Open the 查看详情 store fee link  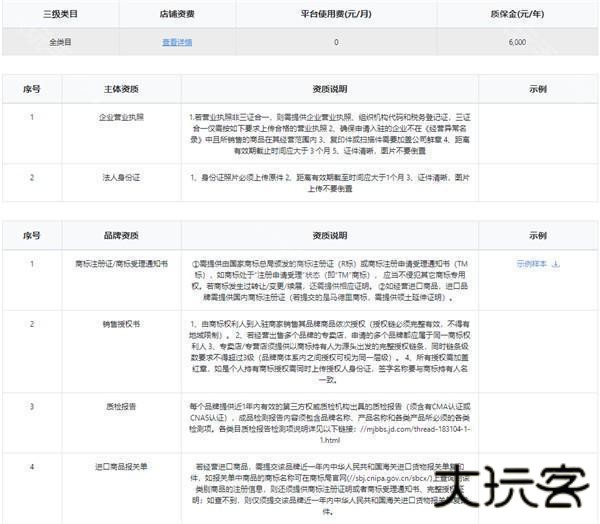coord(177,43)
